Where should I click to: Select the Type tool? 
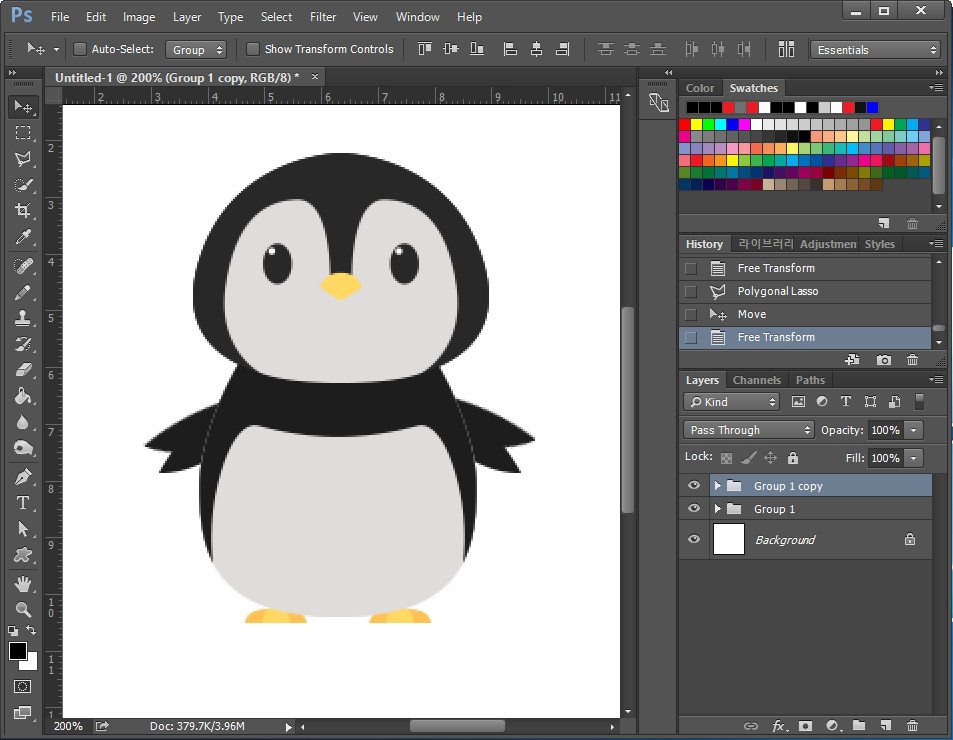pyautogui.click(x=23, y=503)
